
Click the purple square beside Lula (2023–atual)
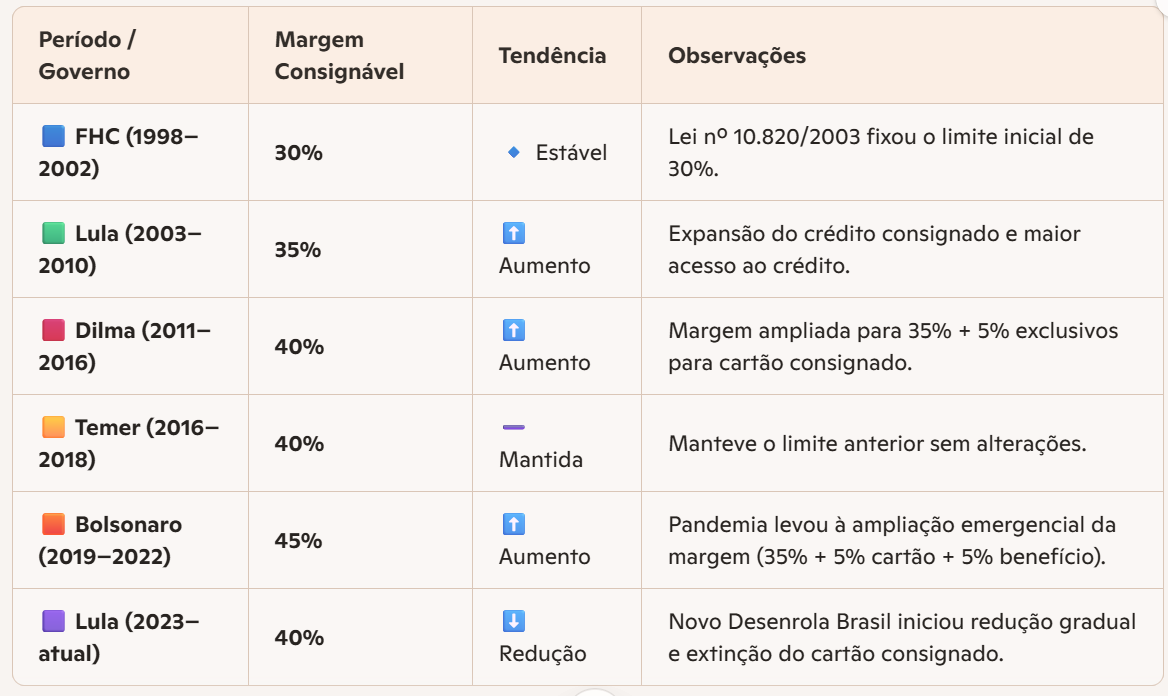[x=53, y=621]
